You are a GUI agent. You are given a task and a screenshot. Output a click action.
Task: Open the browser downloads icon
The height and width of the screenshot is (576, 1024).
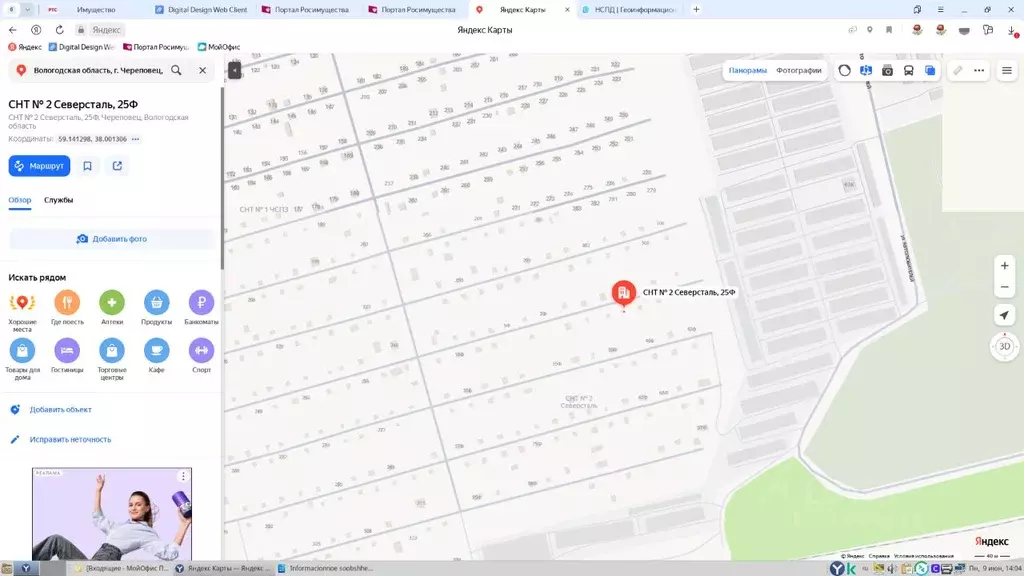tap(1011, 30)
